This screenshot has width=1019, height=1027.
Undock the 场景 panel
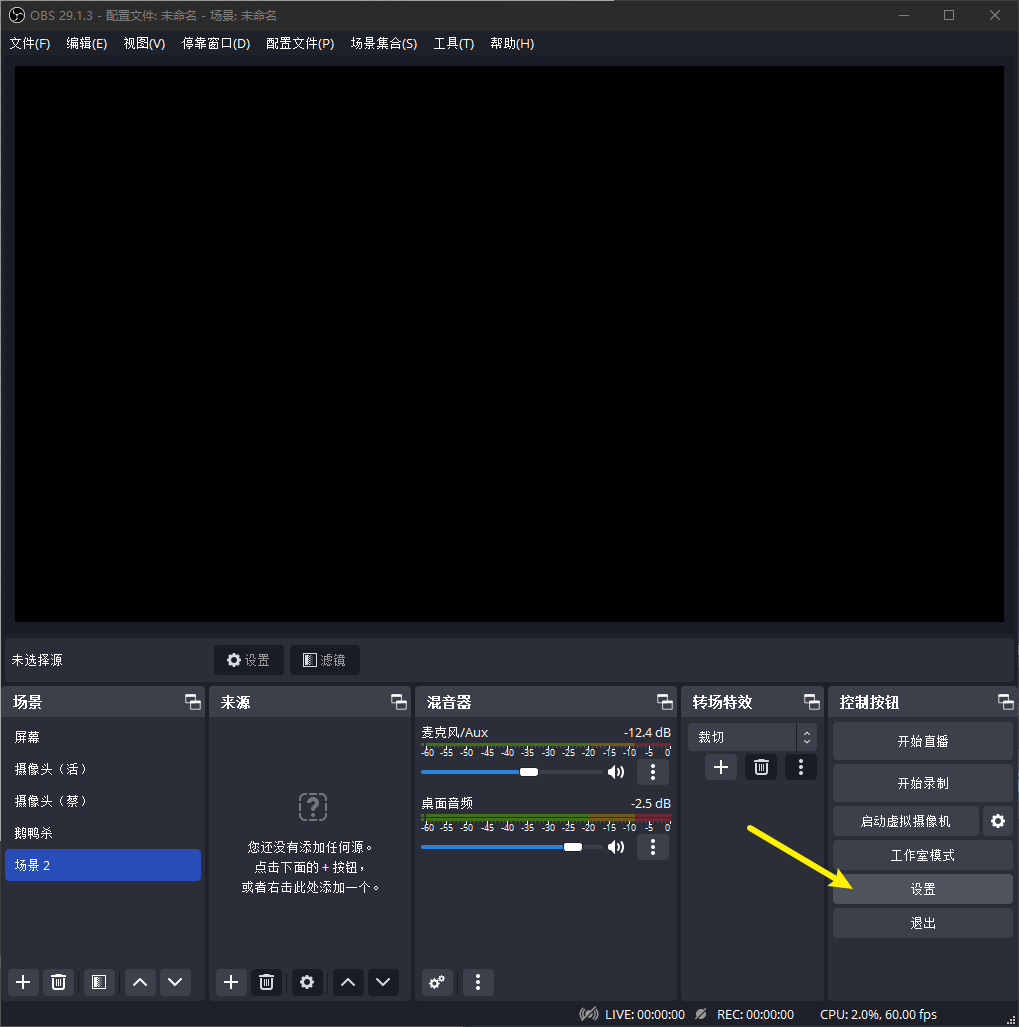(x=193, y=702)
